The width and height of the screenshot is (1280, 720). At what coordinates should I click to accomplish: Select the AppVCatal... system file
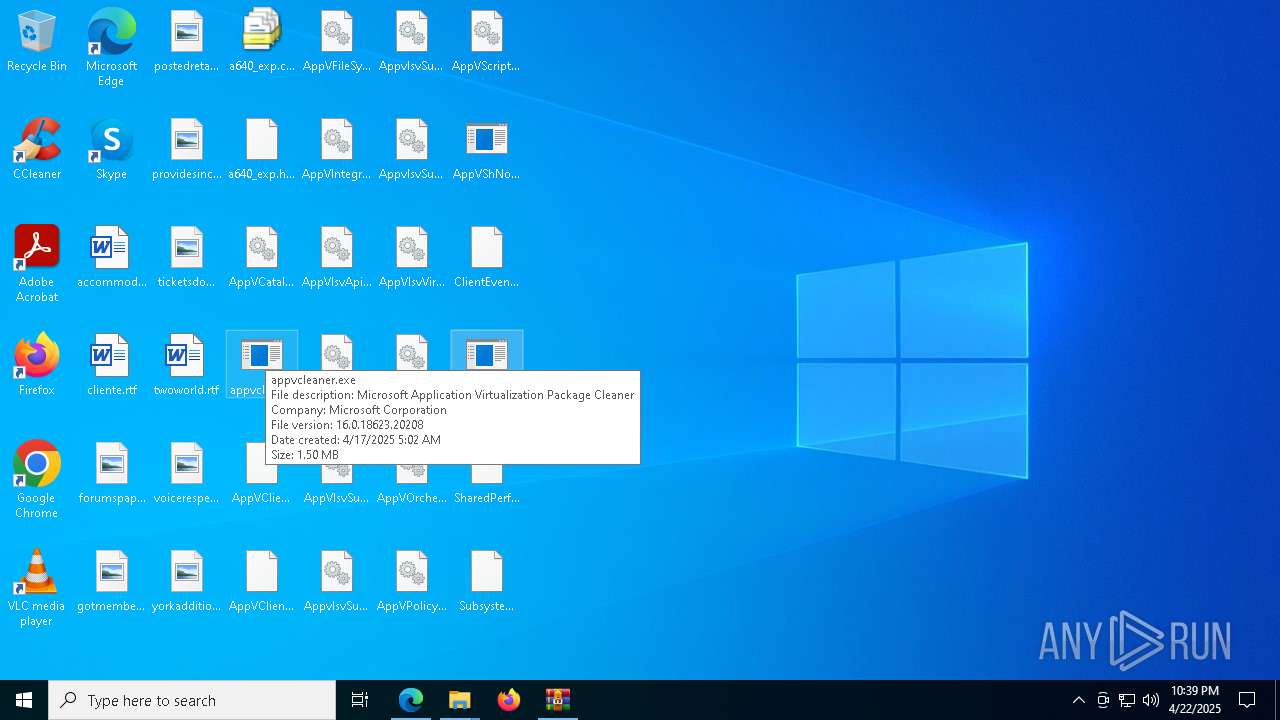(262, 258)
